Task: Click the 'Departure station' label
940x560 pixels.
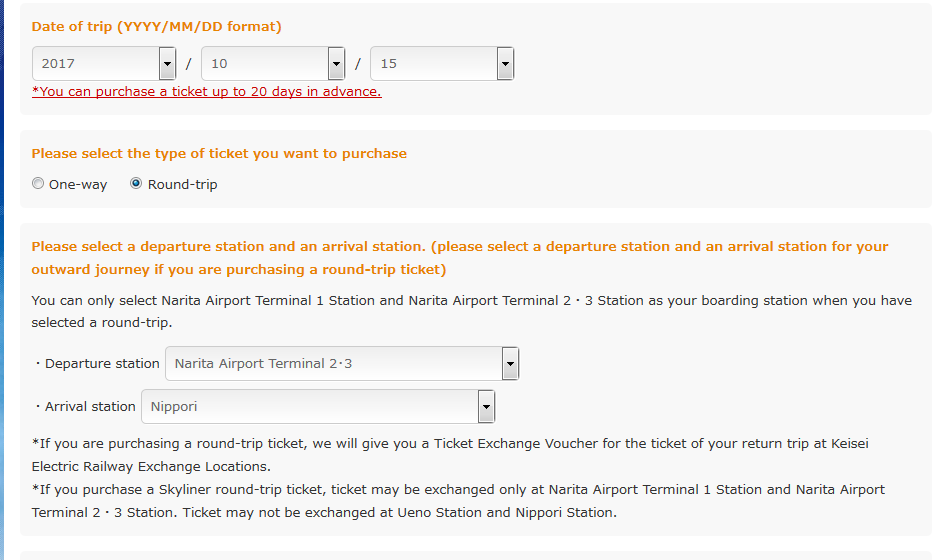Action: tap(101, 364)
